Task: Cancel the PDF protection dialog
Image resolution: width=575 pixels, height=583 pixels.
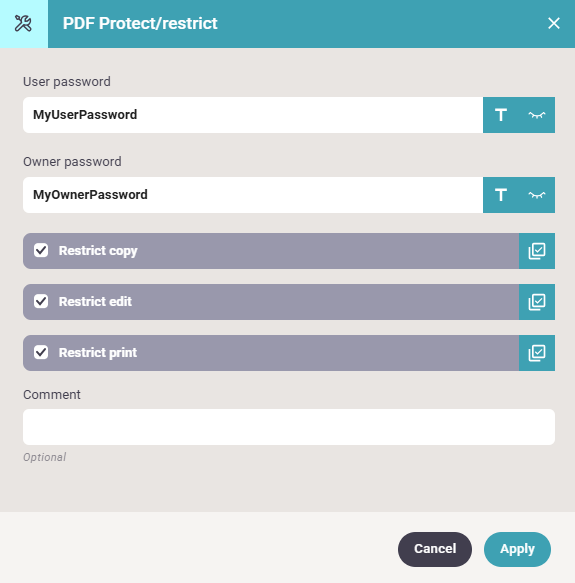Action: pyautogui.click(x=435, y=549)
